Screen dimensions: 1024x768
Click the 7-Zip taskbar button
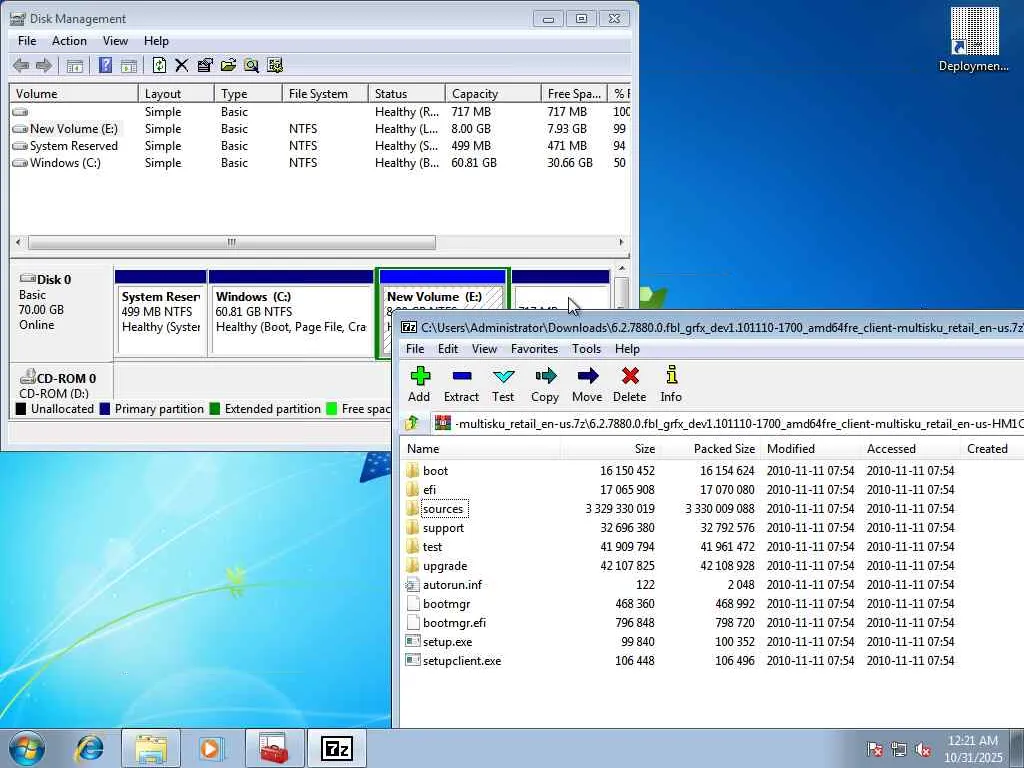point(337,748)
